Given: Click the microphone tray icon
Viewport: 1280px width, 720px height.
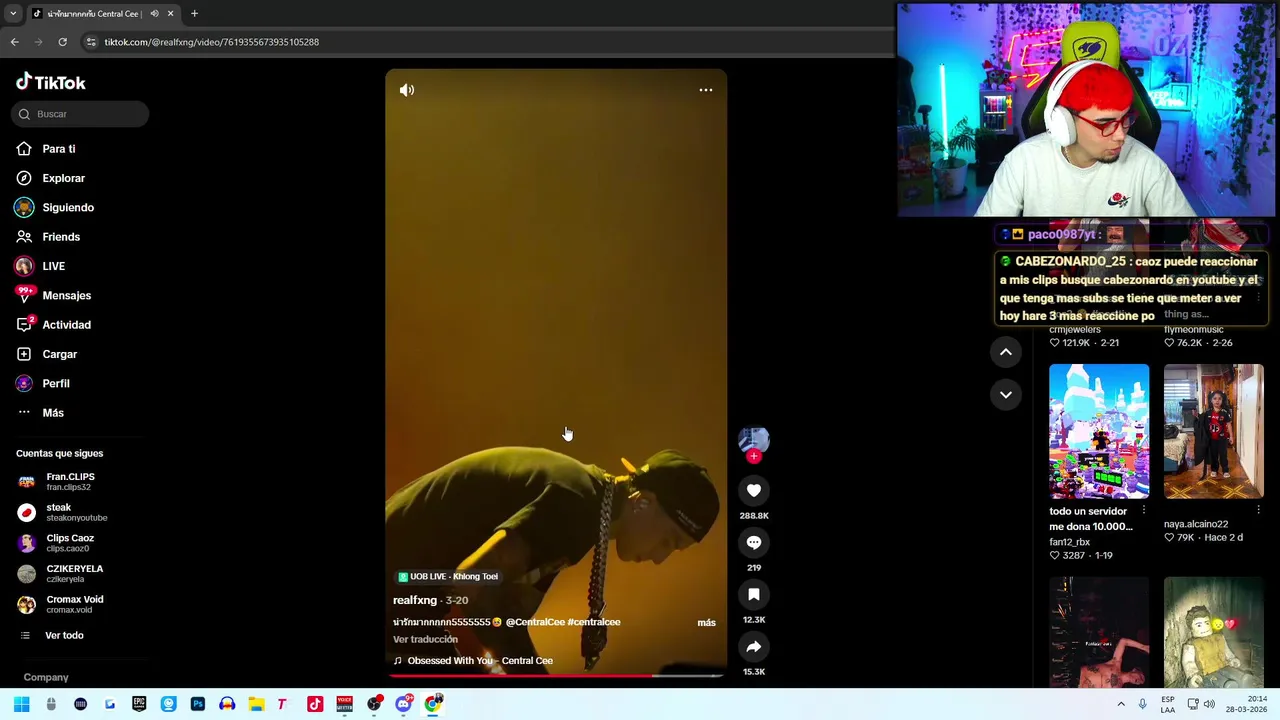Looking at the screenshot, I should pos(1143,704).
